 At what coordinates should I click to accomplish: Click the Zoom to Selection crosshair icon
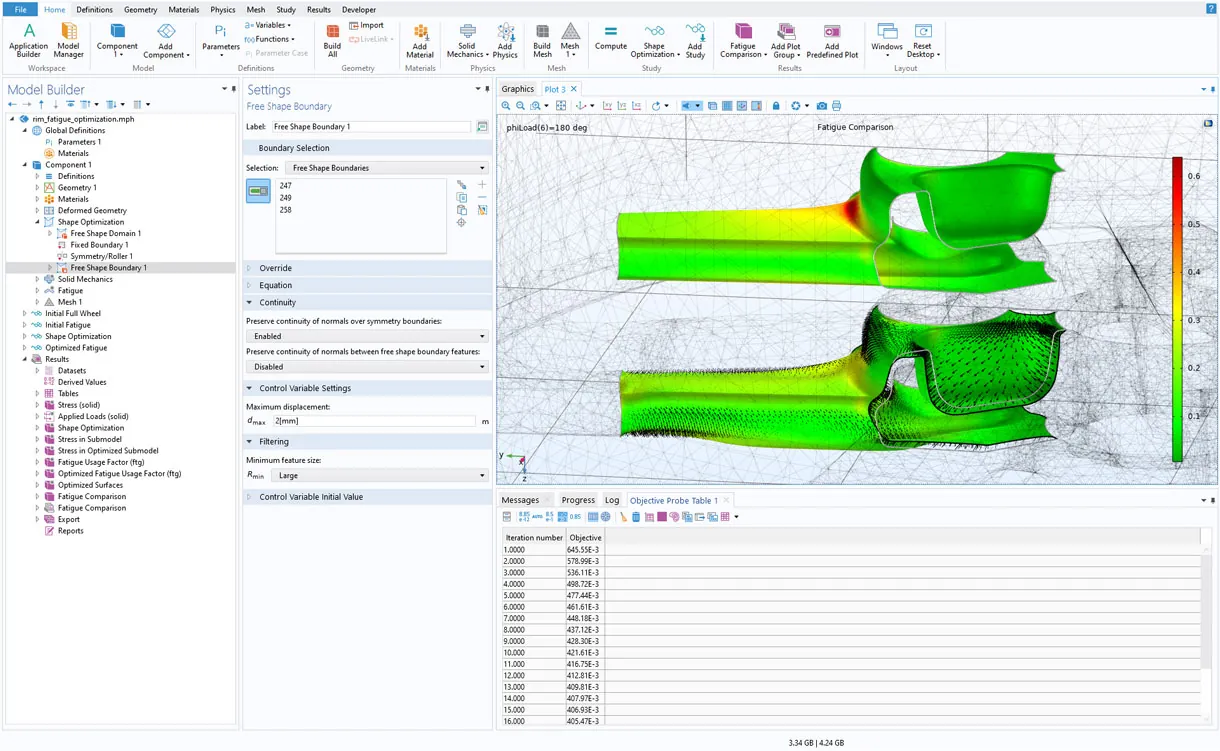(461, 223)
